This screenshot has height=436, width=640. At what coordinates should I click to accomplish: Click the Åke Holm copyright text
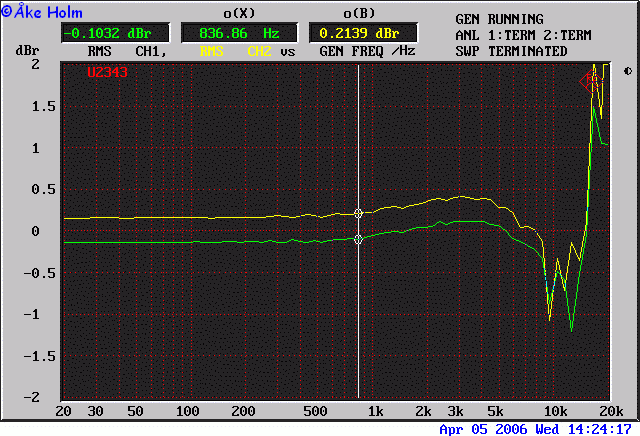(x=42, y=12)
